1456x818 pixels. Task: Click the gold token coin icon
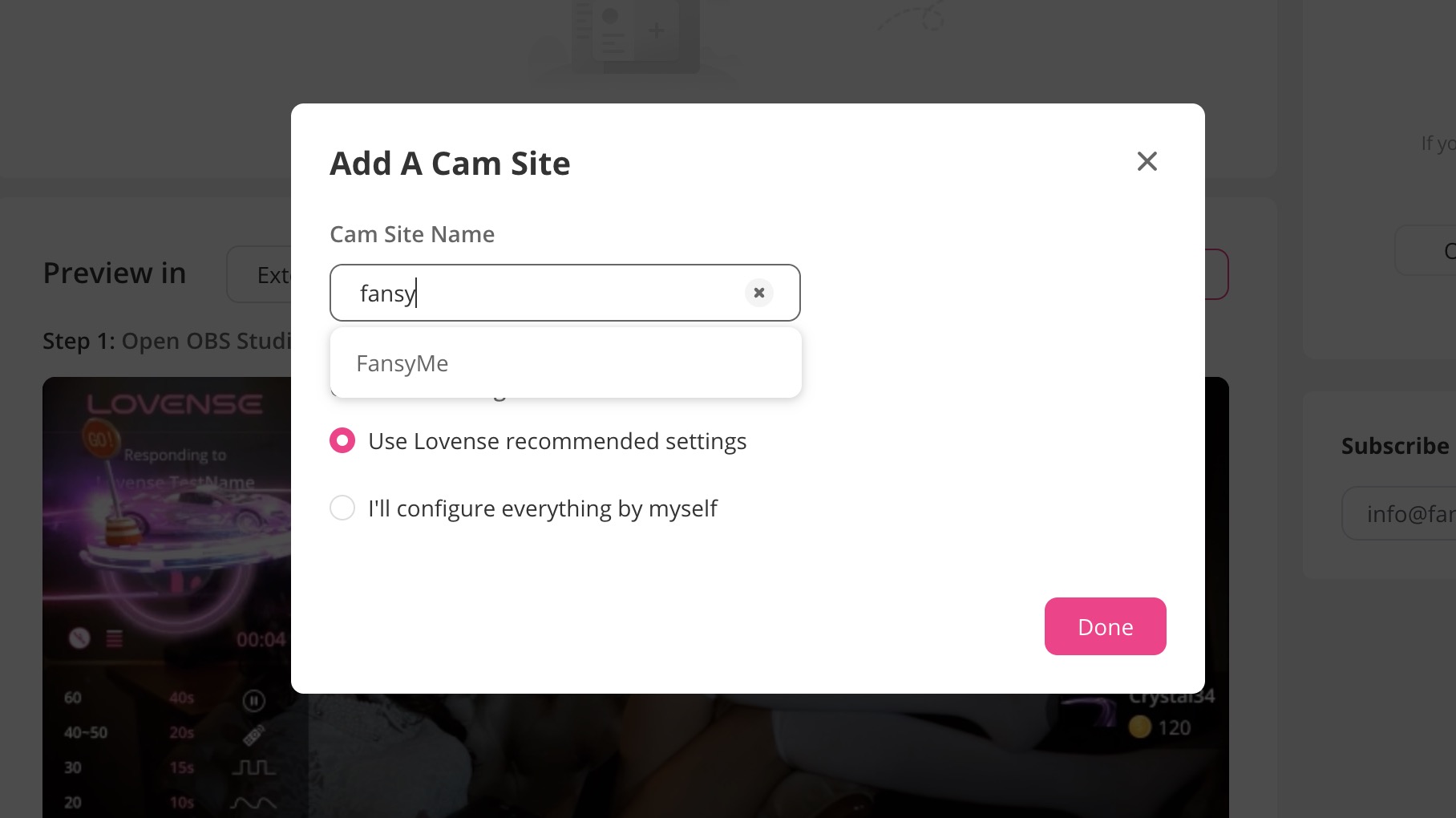1139,727
